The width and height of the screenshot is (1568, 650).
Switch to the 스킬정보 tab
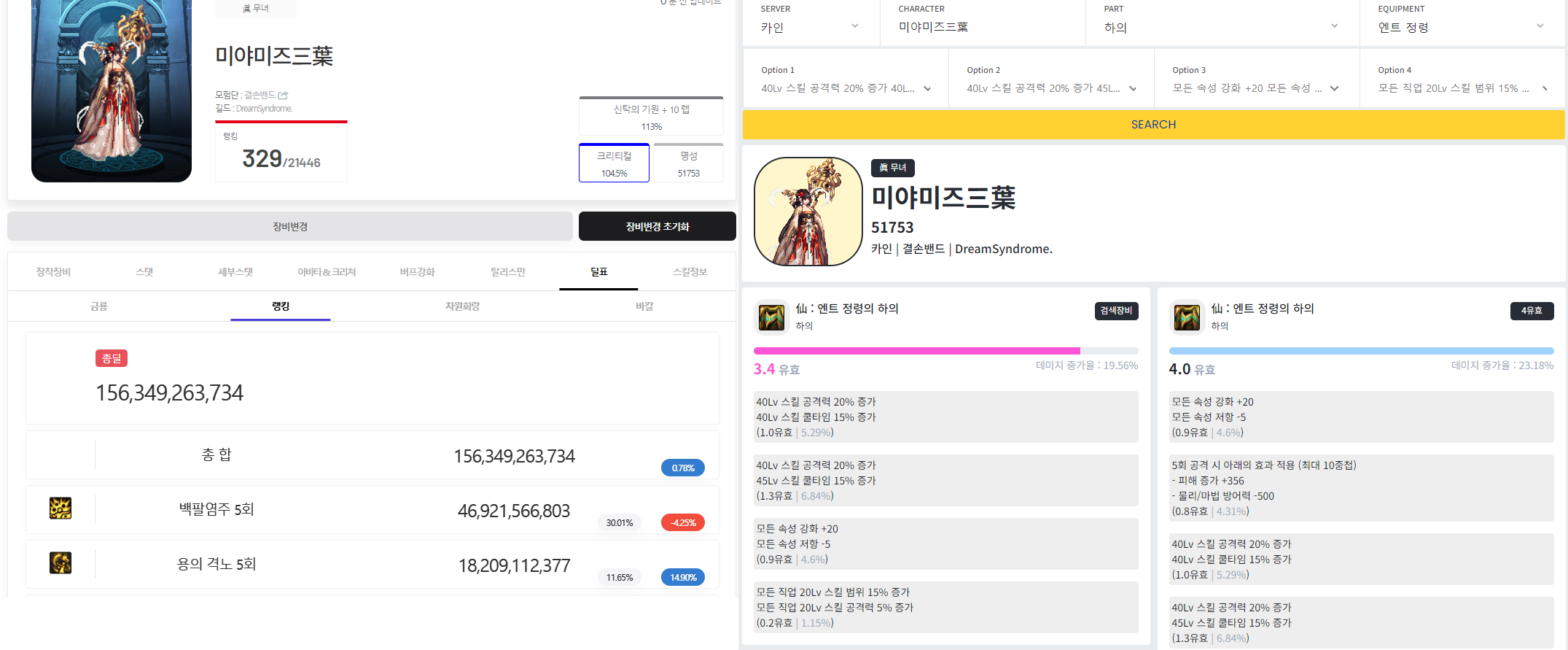690,272
